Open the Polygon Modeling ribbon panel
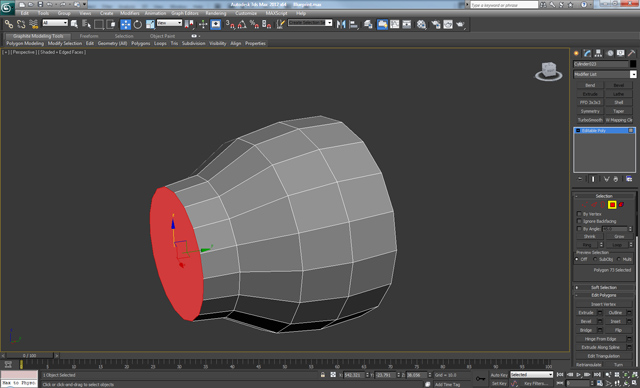Viewport: 640px width, 388px height. tap(25, 43)
